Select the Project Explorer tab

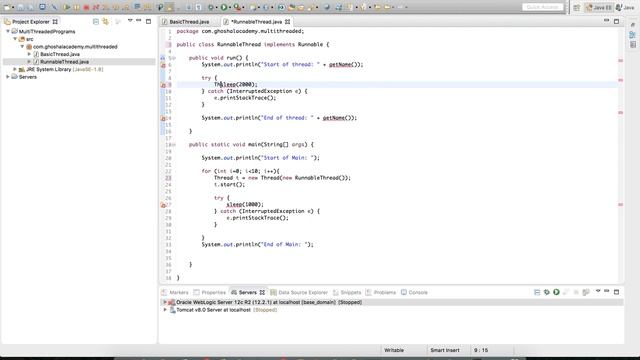[31, 22]
